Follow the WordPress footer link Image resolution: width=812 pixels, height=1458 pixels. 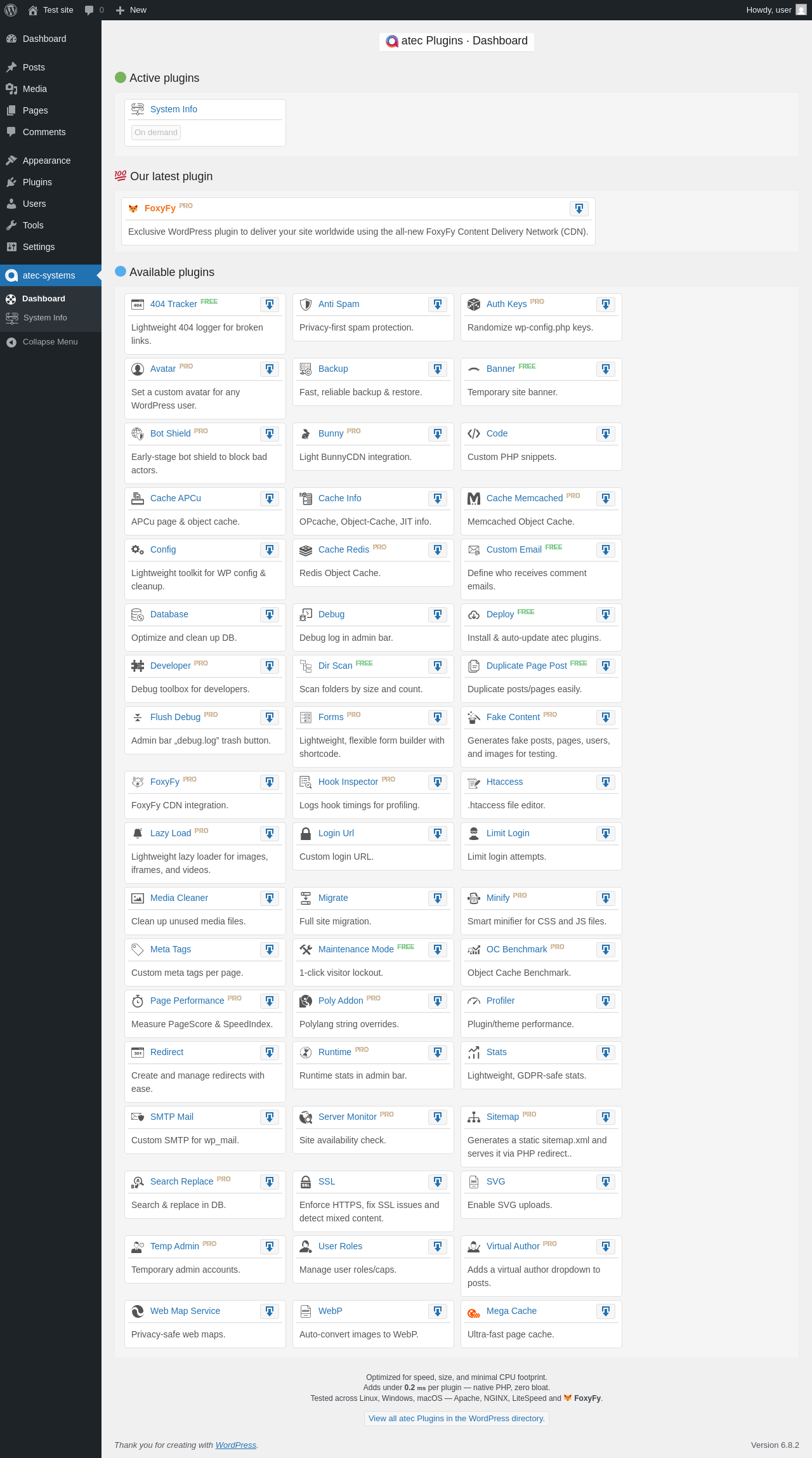pyautogui.click(x=236, y=1445)
